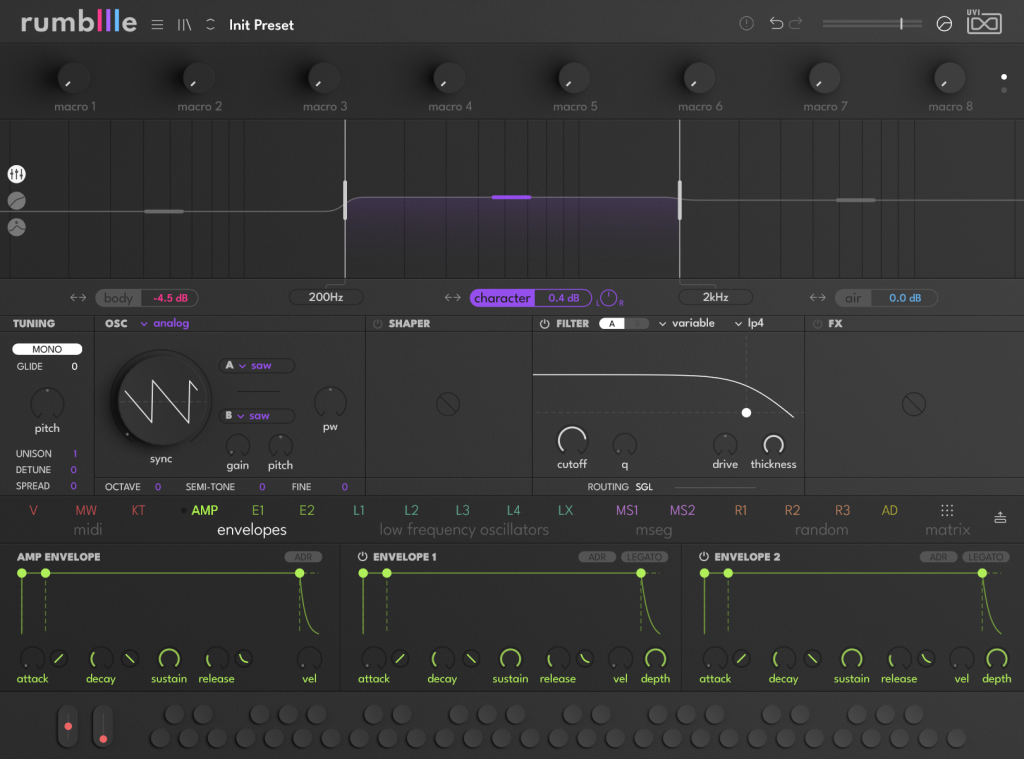
Task: Toggle the ENVELOPE 1 power button
Action: 362,557
